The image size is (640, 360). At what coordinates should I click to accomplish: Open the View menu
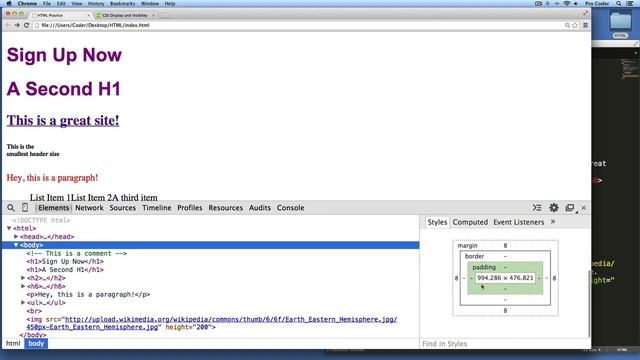tap(77, 3)
